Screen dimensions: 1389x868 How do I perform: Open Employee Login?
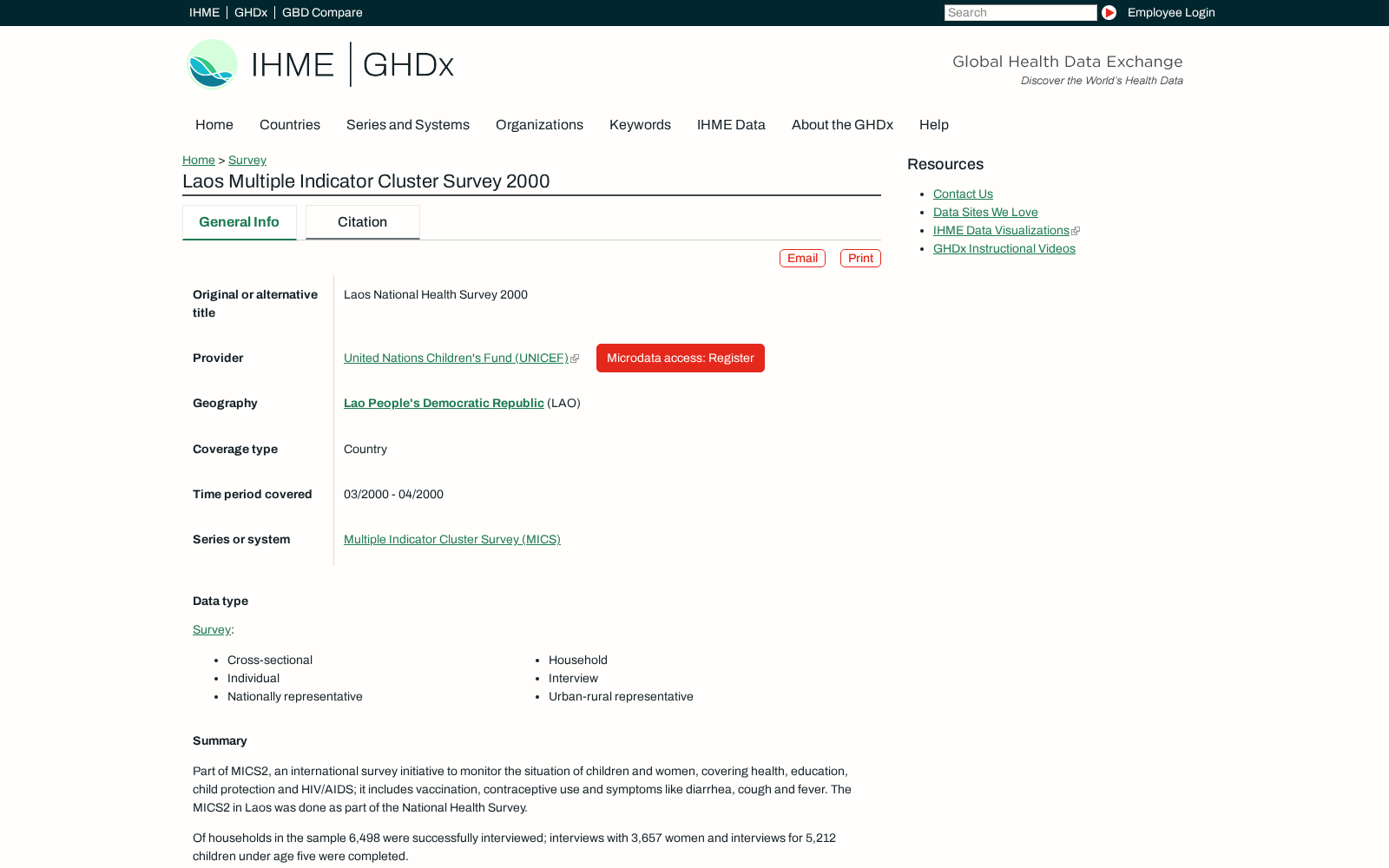1171,12
